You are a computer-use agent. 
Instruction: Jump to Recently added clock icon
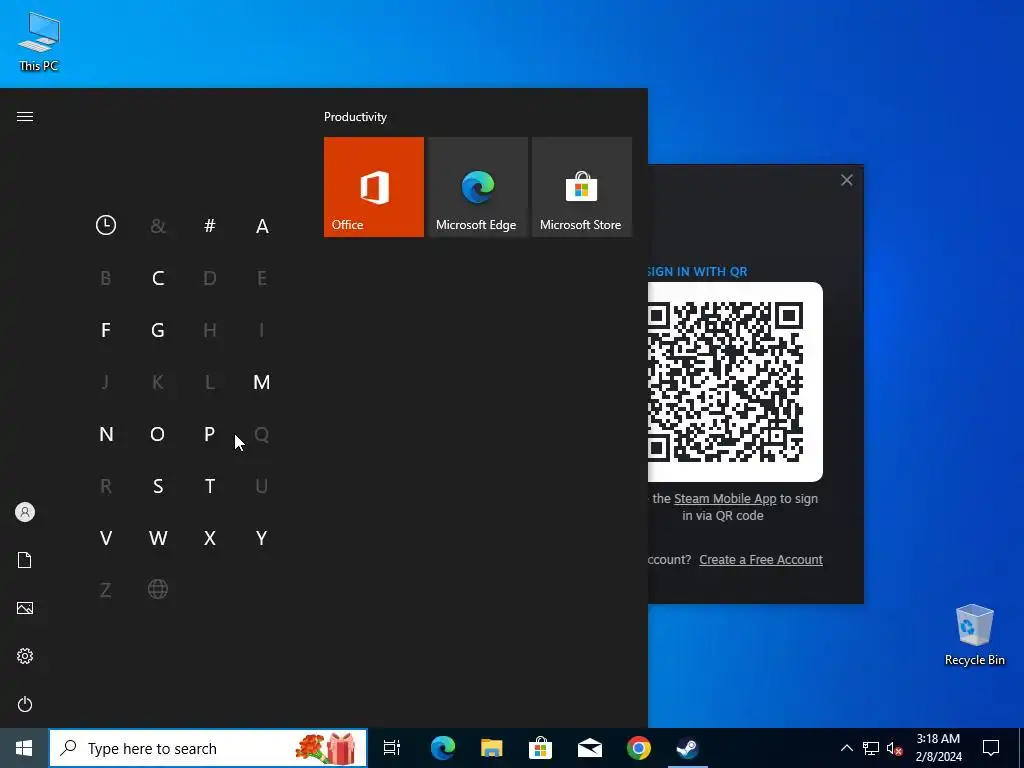(x=106, y=225)
